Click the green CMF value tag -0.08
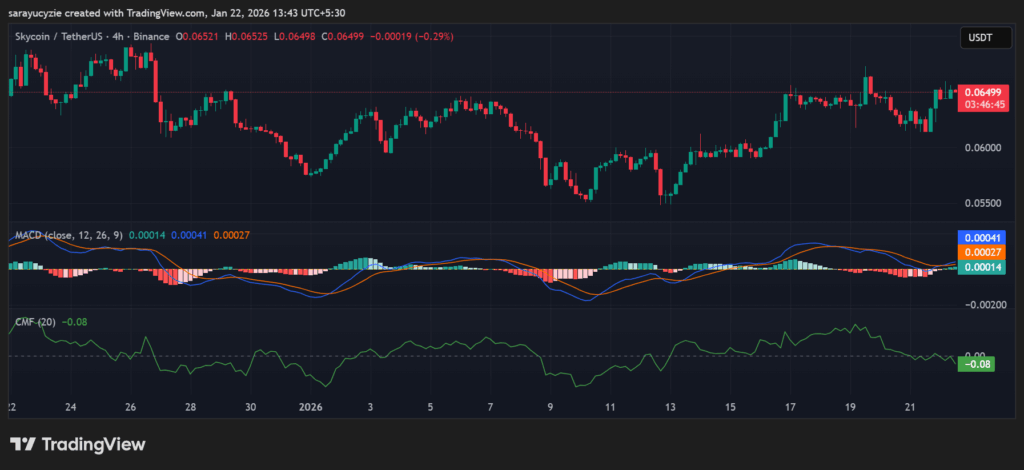Screen dimensions: 1024x470 click(973, 364)
